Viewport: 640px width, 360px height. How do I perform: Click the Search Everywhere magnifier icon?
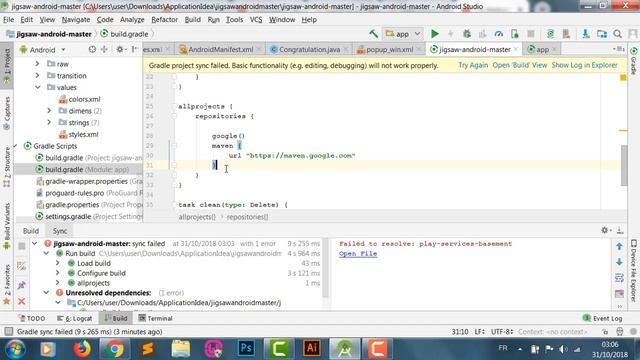pyautogui.click(x=618, y=34)
